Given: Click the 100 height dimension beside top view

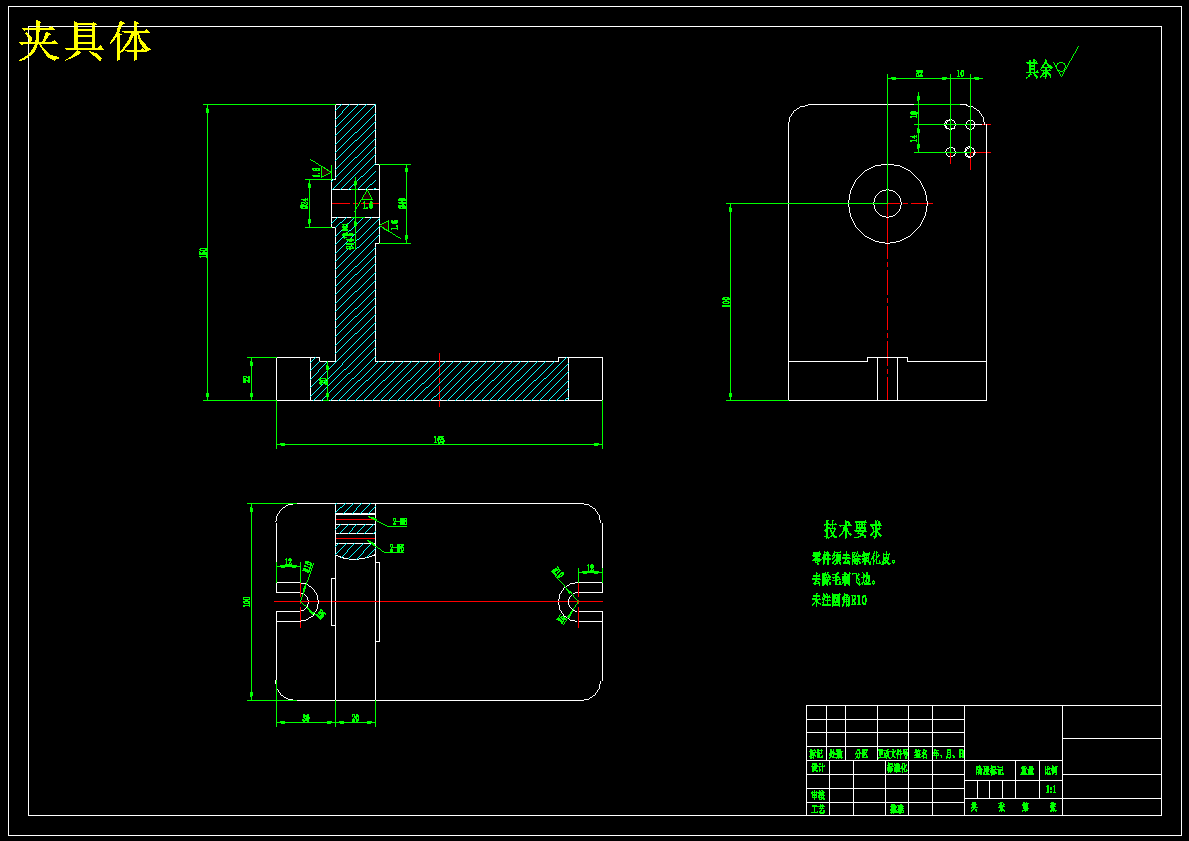Looking at the screenshot, I should [x=246, y=601].
